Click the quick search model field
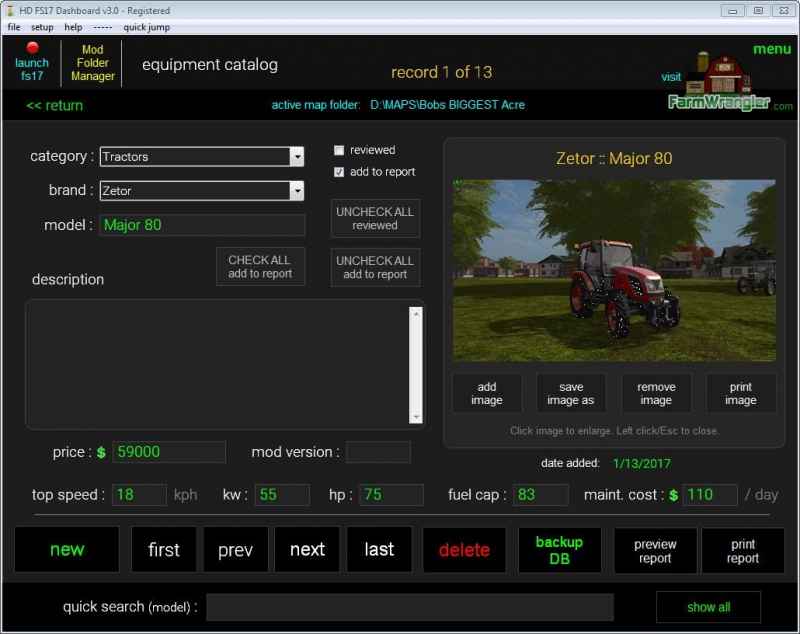Viewport: 800px width, 634px height. coord(410,607)
